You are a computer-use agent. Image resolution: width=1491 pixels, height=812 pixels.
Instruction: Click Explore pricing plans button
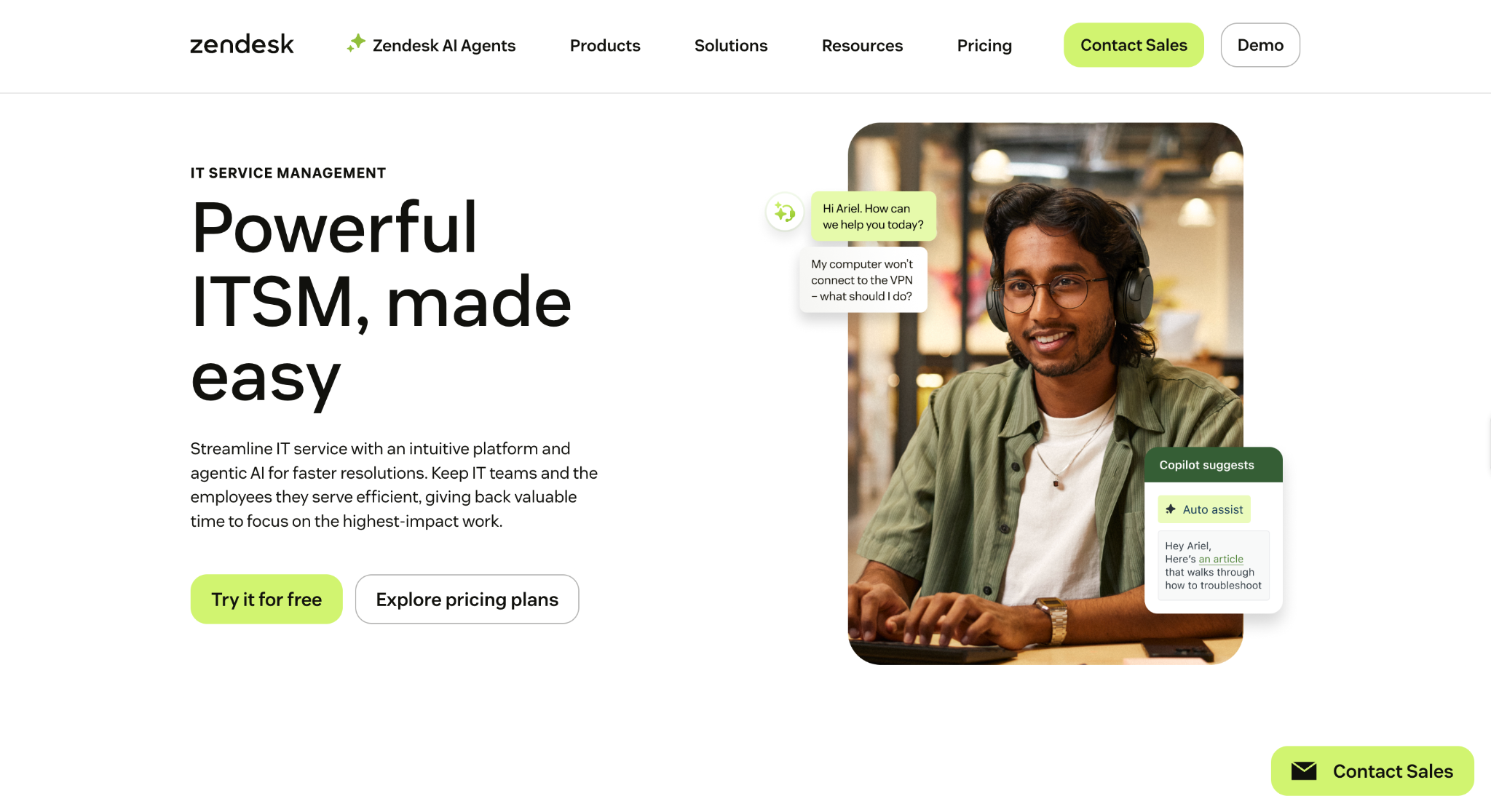tap(467, 599)
